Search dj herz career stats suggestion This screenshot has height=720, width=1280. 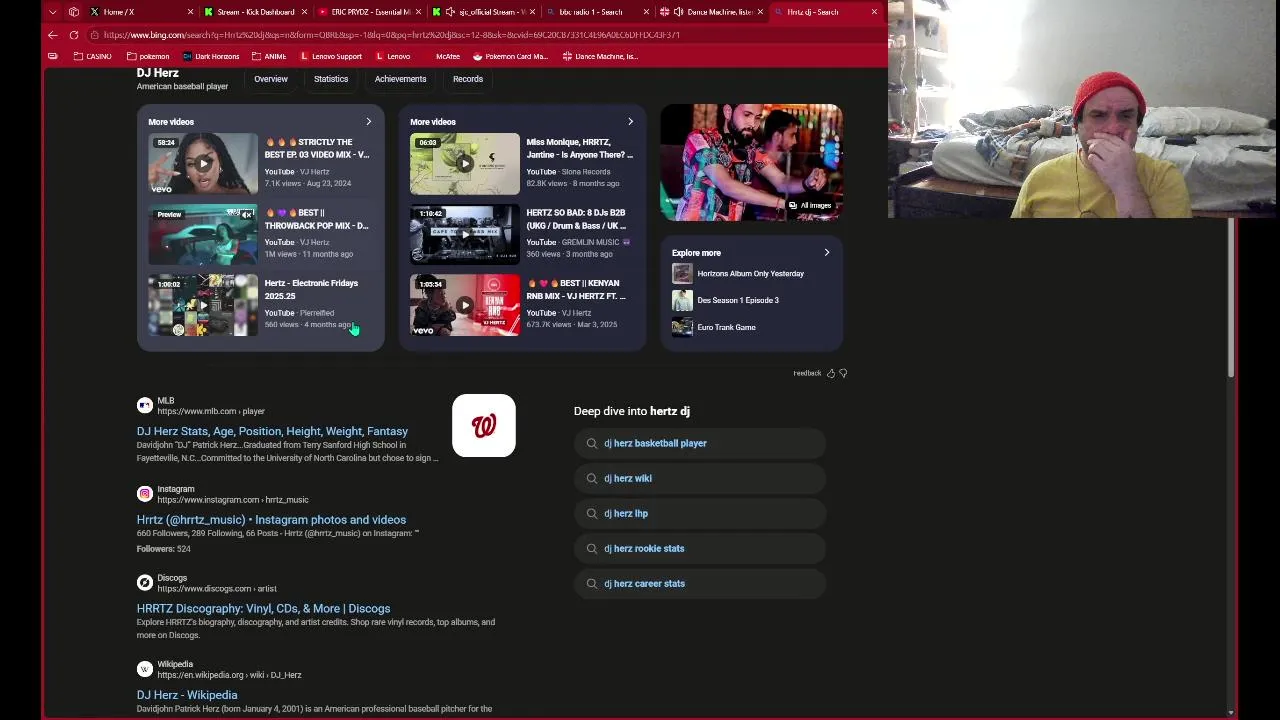tap(700, 583)
